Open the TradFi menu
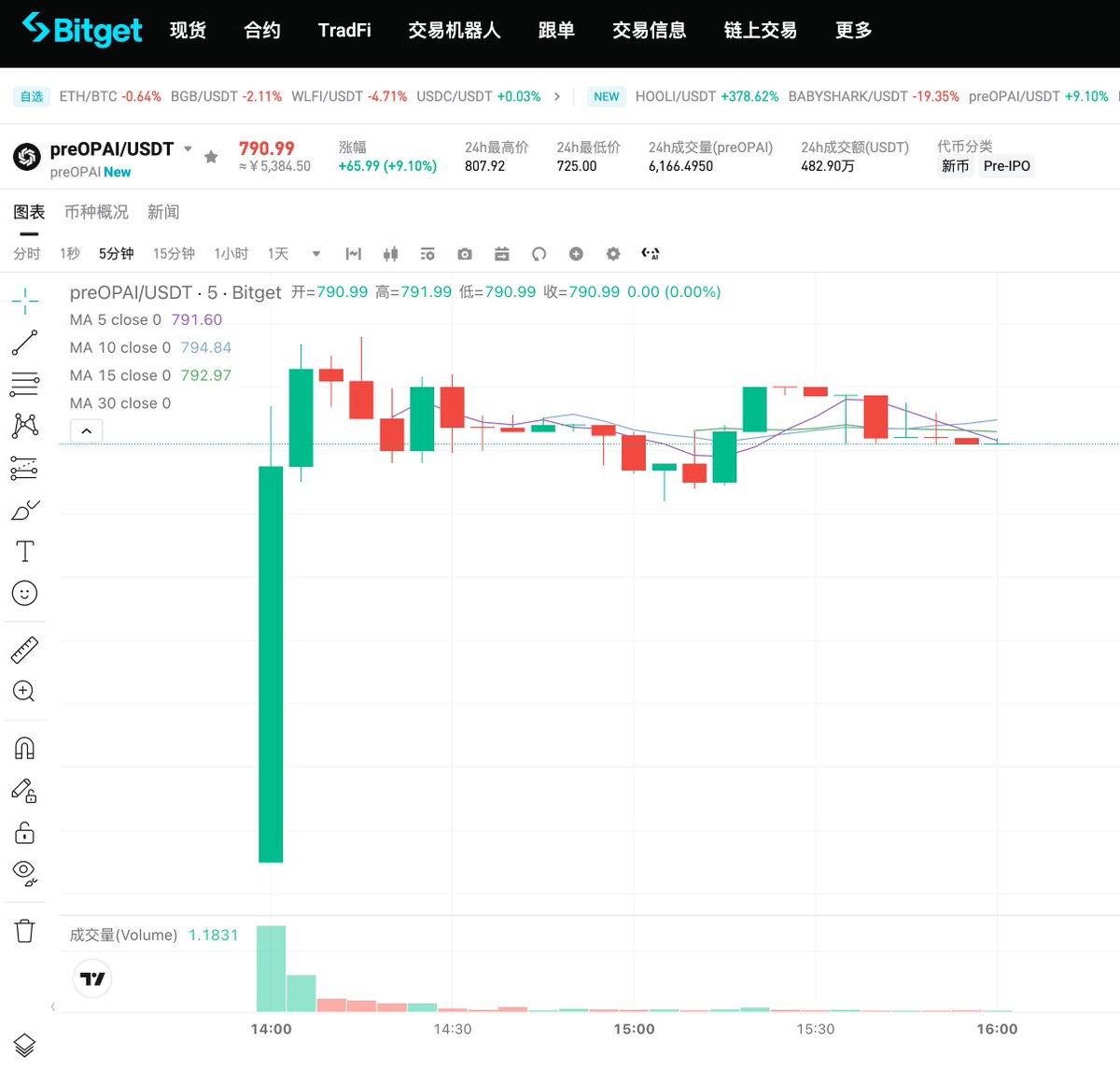The width and height of the screenshot is (1120, 1084). tap(344, 31)
